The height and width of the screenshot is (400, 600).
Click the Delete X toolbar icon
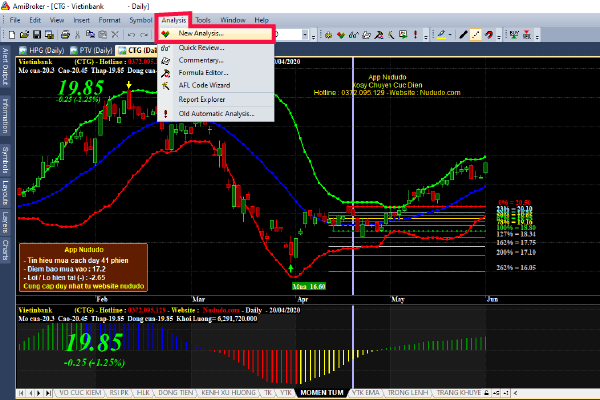[115, 35]
